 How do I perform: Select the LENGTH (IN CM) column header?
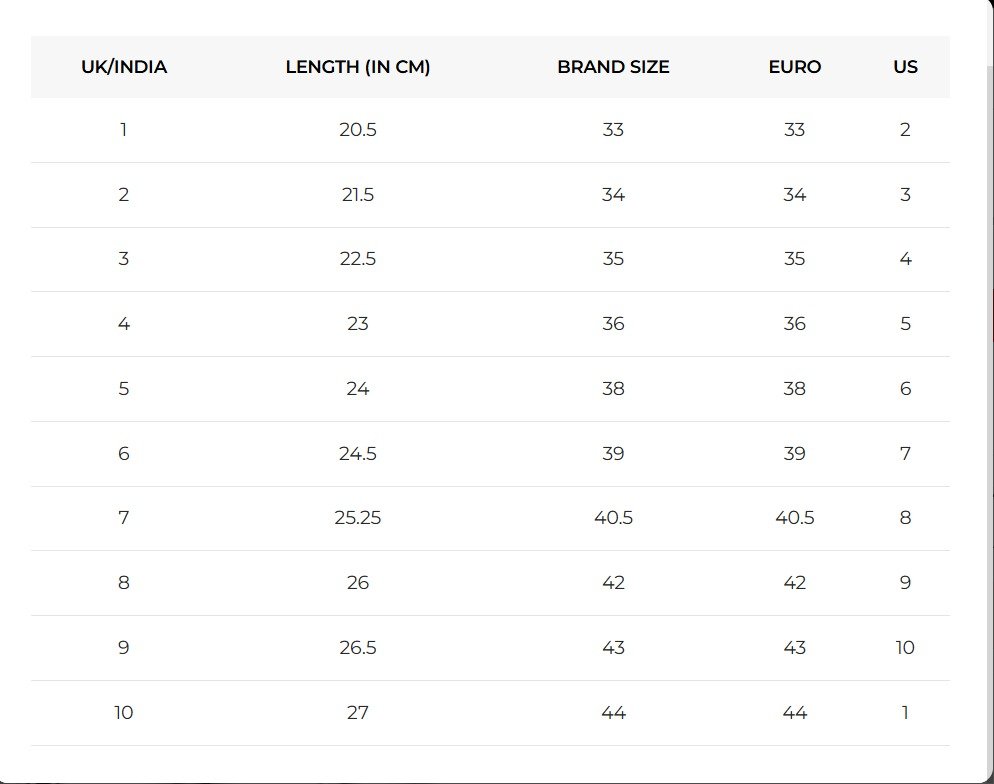pyautogui.click(x=358, y=67)
